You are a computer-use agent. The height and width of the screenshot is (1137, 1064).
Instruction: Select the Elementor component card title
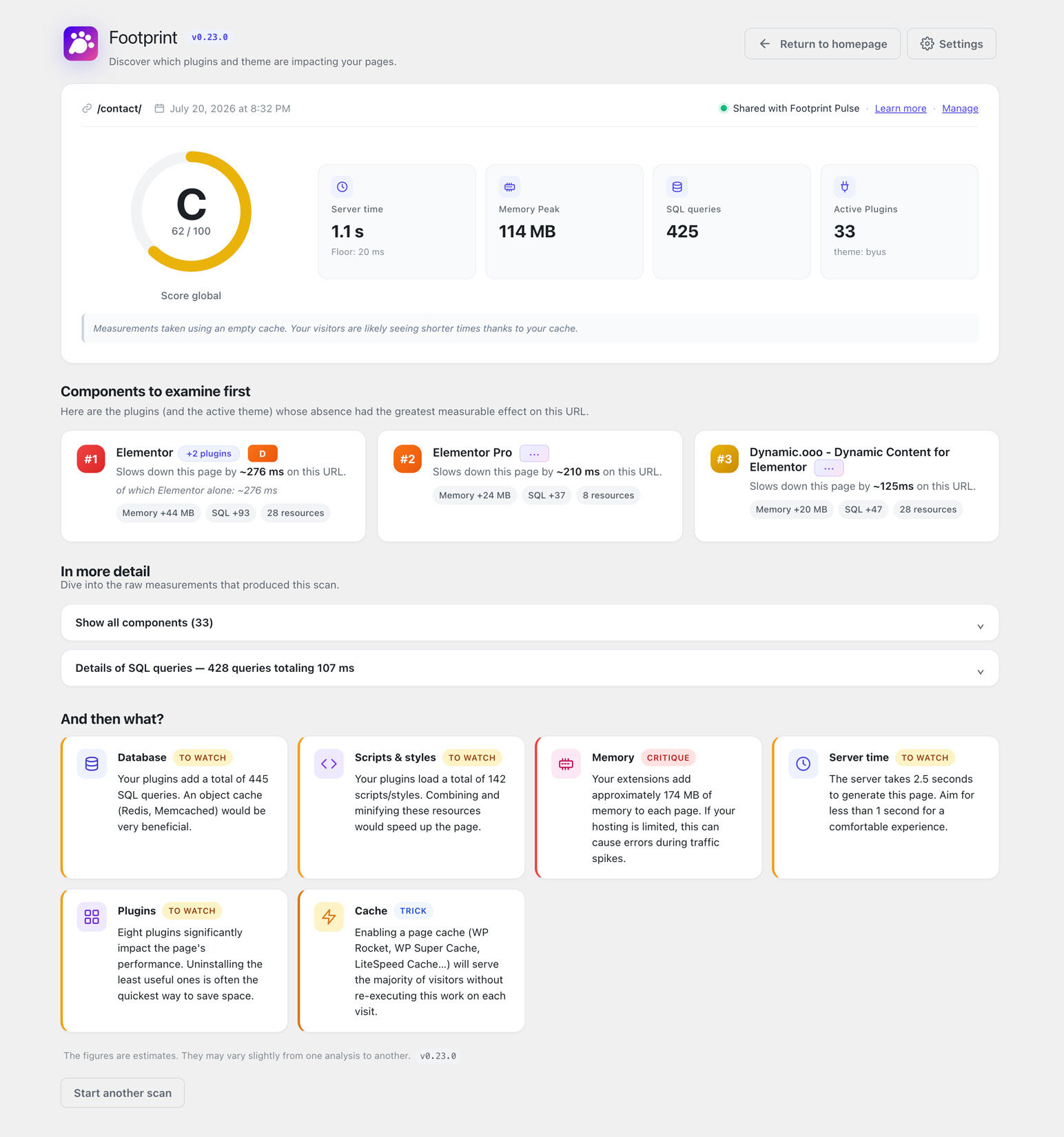[x=144, y=453]
